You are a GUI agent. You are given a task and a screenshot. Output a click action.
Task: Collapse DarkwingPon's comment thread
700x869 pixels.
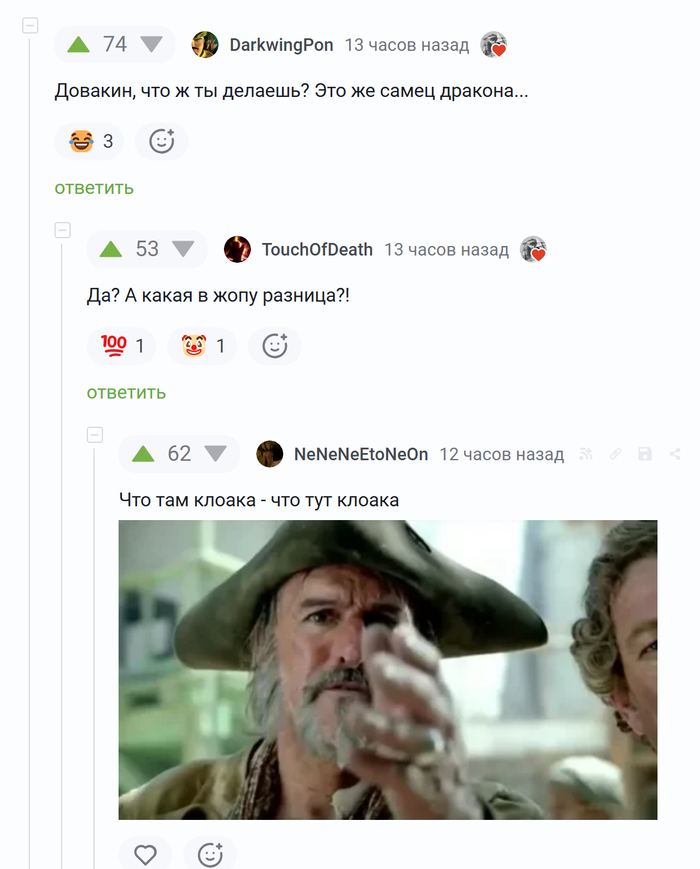[30, 25]
